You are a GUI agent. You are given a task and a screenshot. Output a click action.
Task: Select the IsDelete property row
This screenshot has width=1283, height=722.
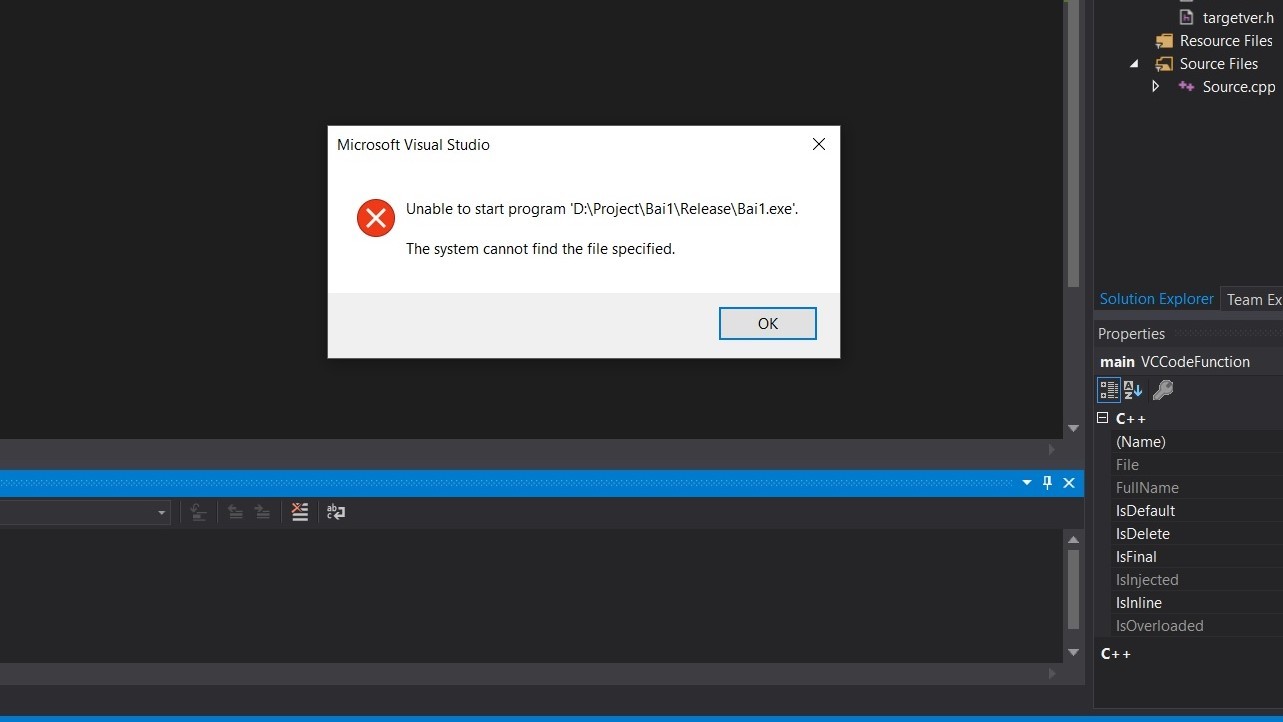coord(1197,533)
